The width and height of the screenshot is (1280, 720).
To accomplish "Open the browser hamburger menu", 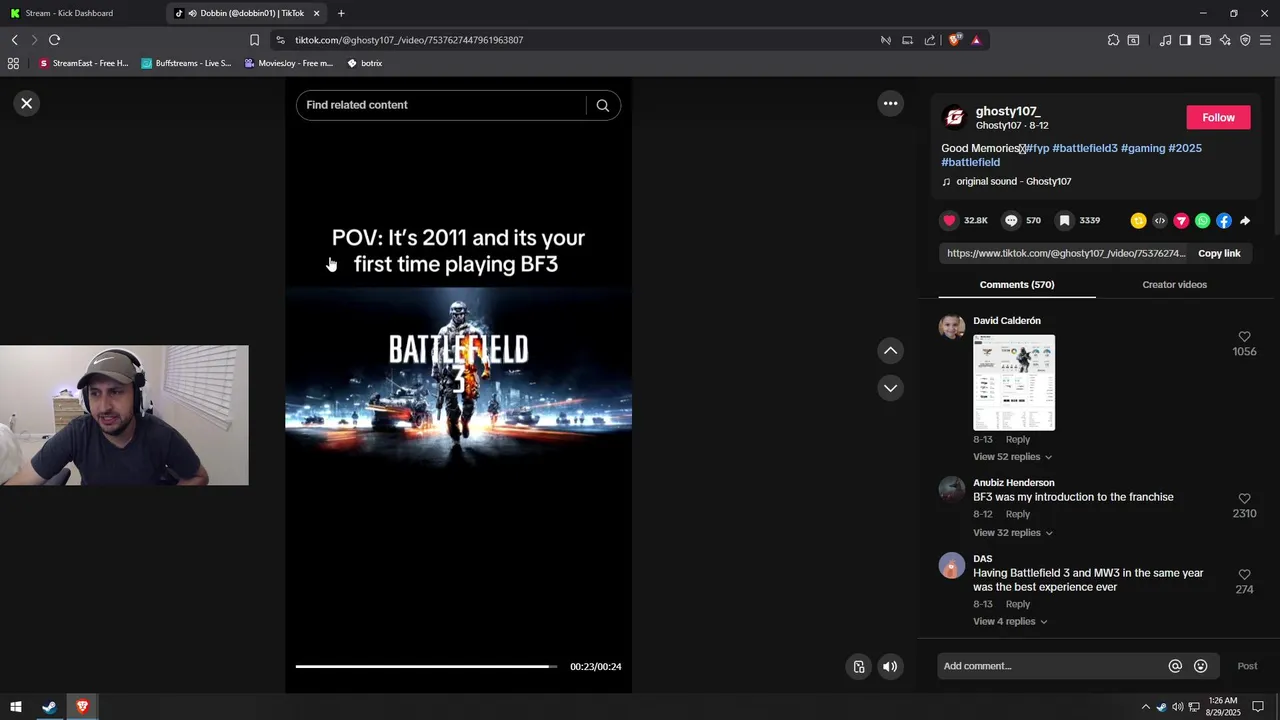I will (1265, 40).
